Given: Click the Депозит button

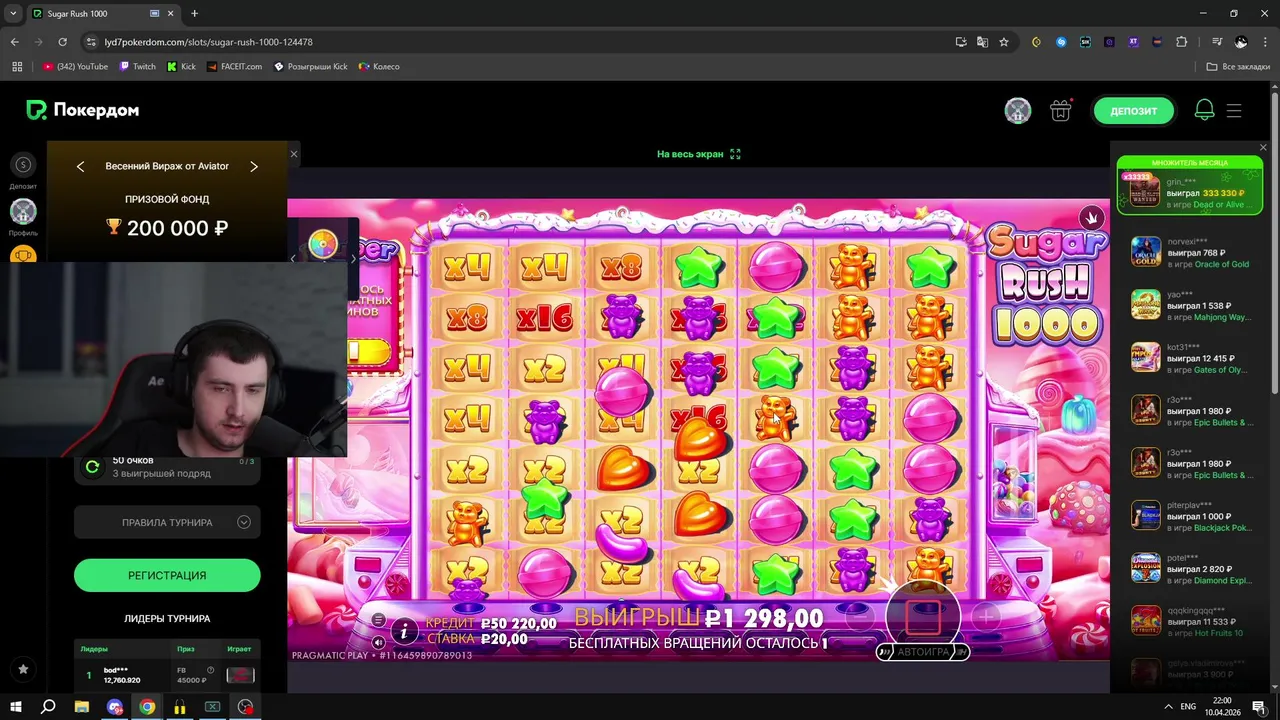Looking at the screenshot, I should [1133, 111].
